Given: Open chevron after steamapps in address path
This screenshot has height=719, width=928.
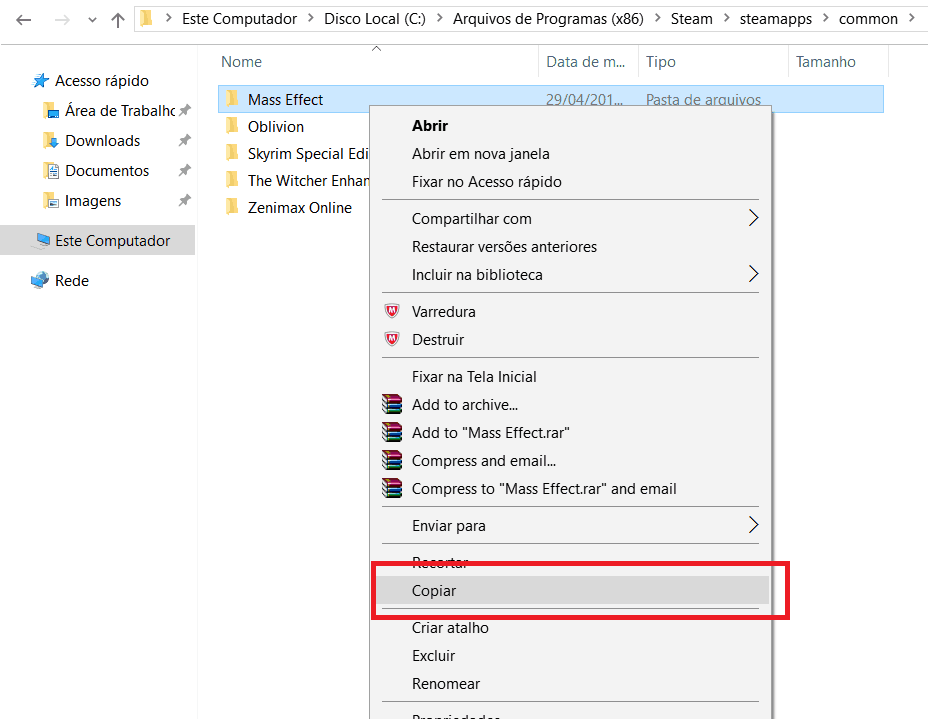Looking at the screenshot, I should click(826, 18).
